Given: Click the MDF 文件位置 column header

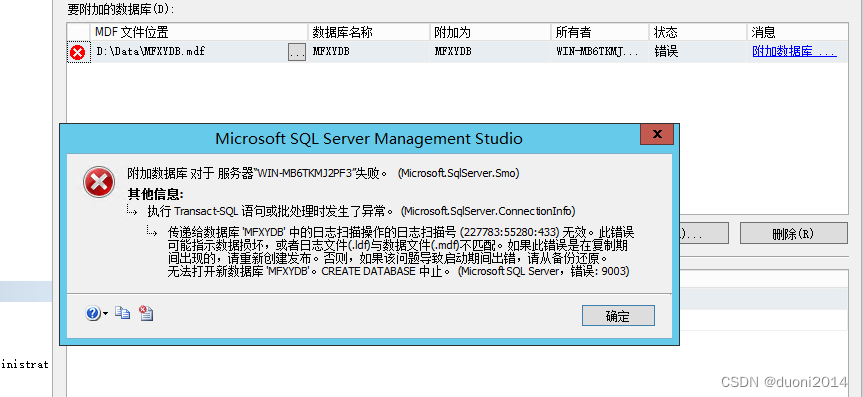Looking at the screenshot, I should pos(199,32).
